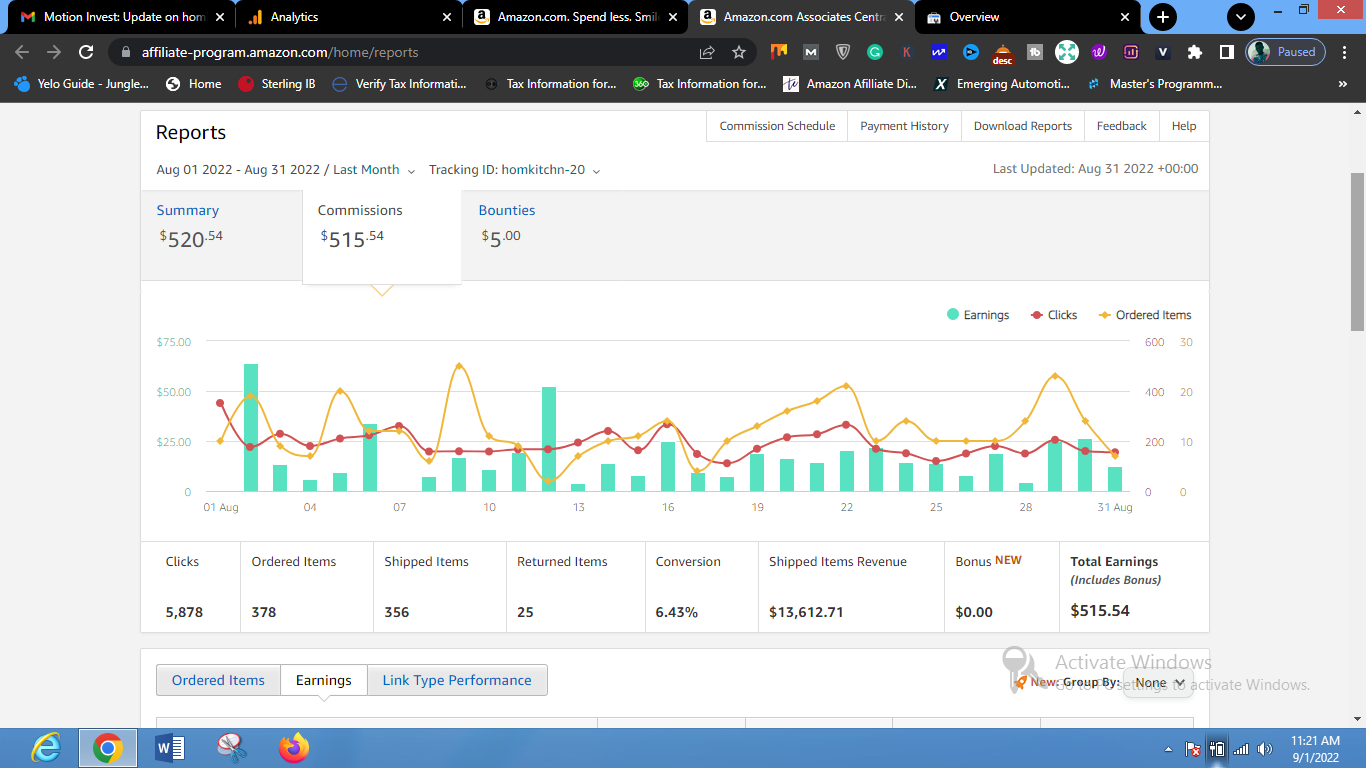Open the Tracking ID homkitchn-20 dropdown

pyautogui.click(x=515, y=170)
